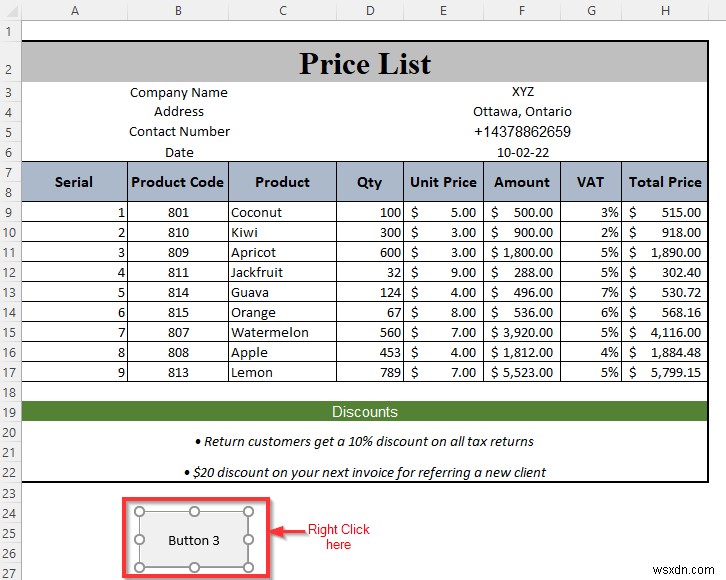Select the Watermelon product cell
Image resolution: width=726 pixels, height=580 pixels.
coord(282,332)
